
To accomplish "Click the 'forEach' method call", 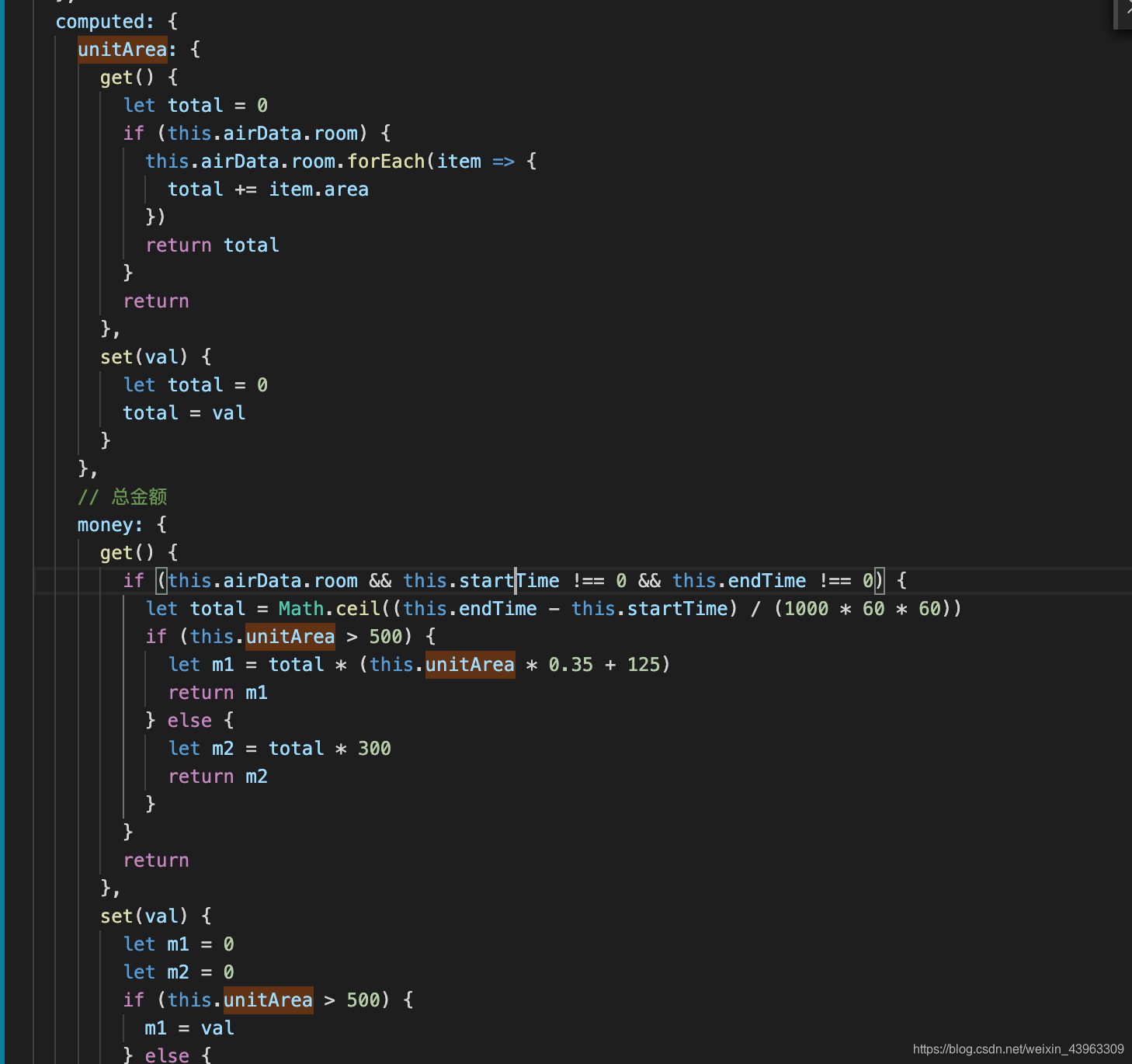I will [386, 162].
